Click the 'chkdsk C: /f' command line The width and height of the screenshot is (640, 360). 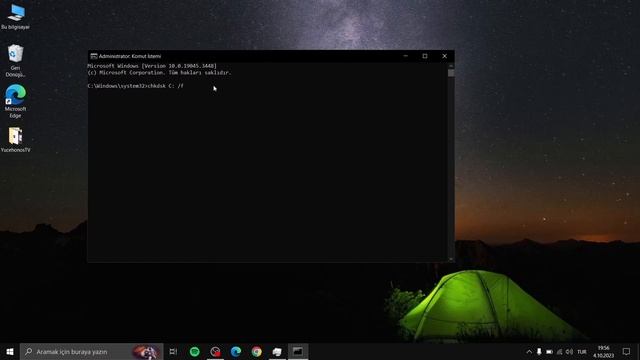[x=136, y=86]
